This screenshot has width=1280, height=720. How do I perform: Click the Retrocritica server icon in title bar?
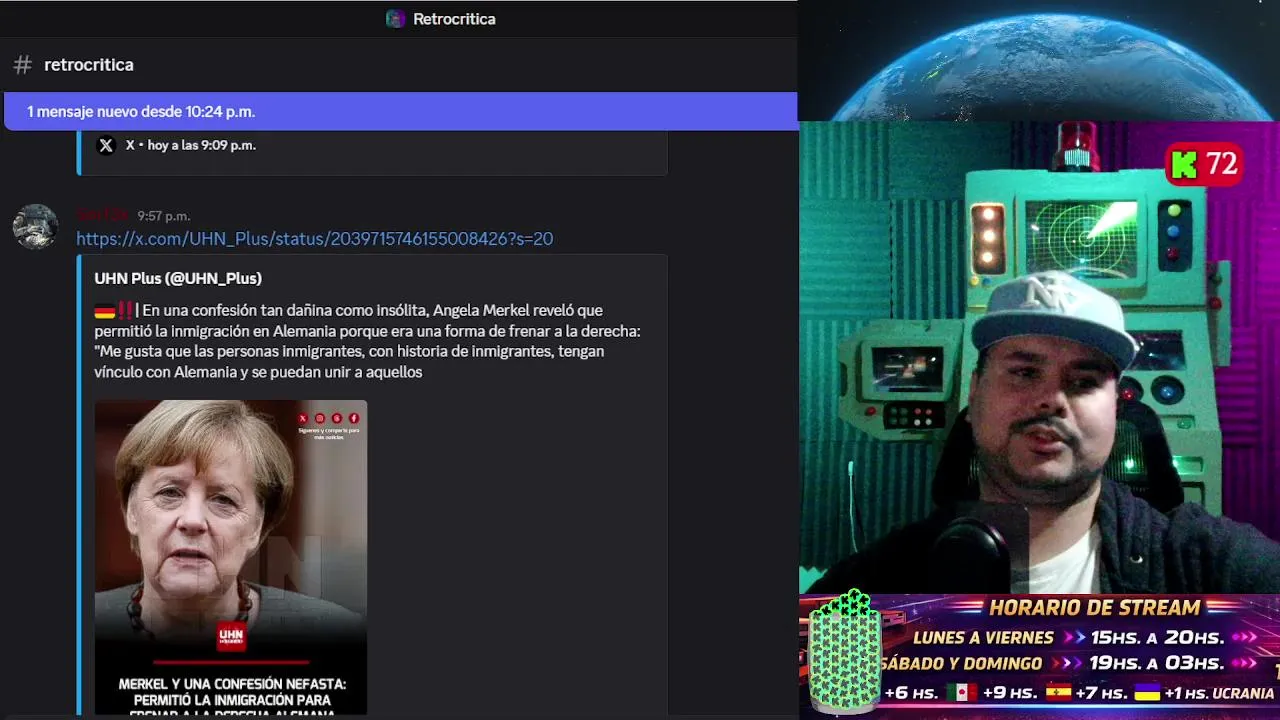396,19
